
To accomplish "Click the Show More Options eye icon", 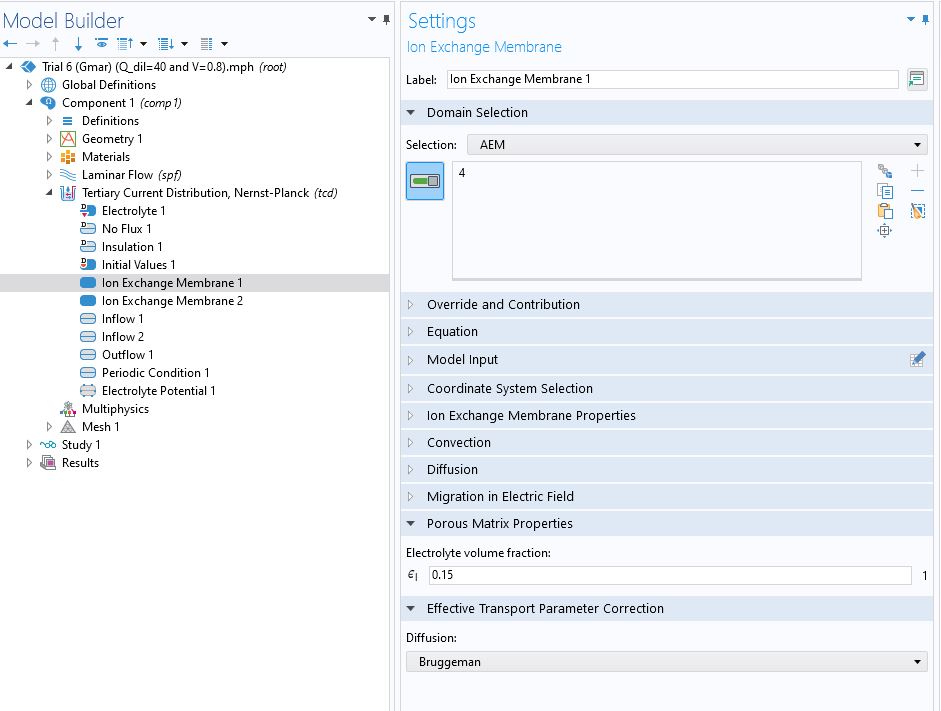I will tap(101, 44).
